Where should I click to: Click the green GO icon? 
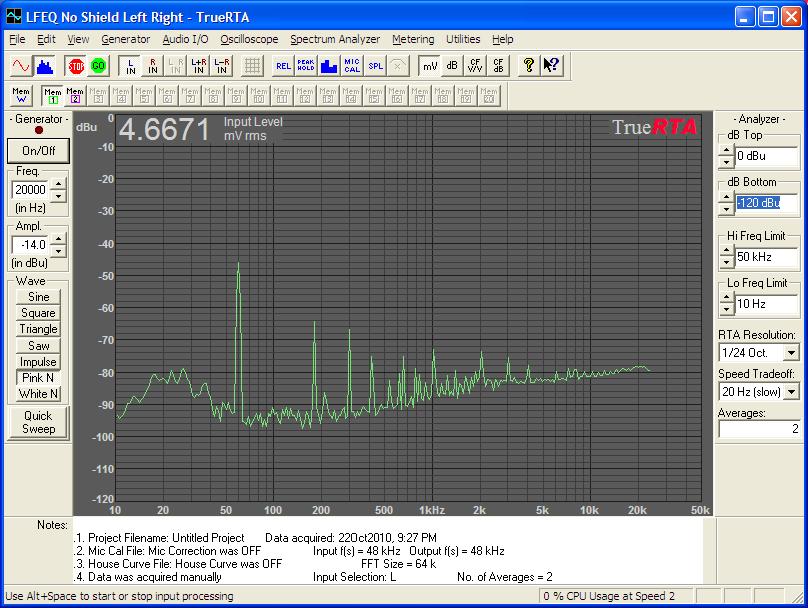[x=98, y=65]
